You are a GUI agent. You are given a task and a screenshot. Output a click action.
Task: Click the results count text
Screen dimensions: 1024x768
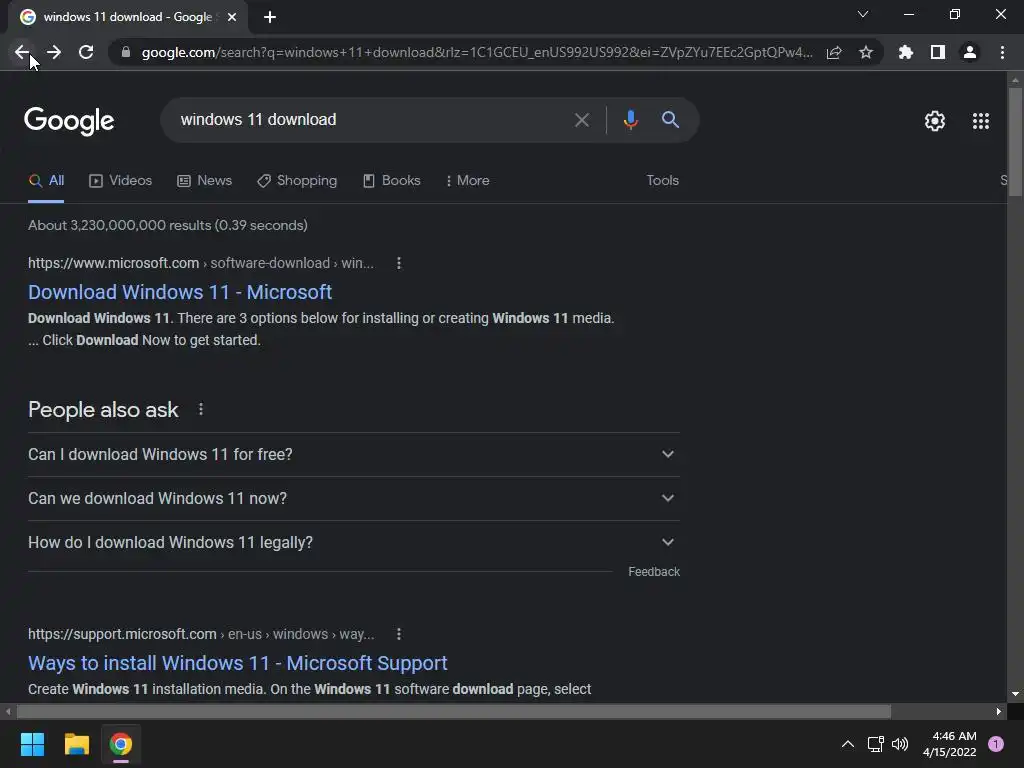pos(168,225)
